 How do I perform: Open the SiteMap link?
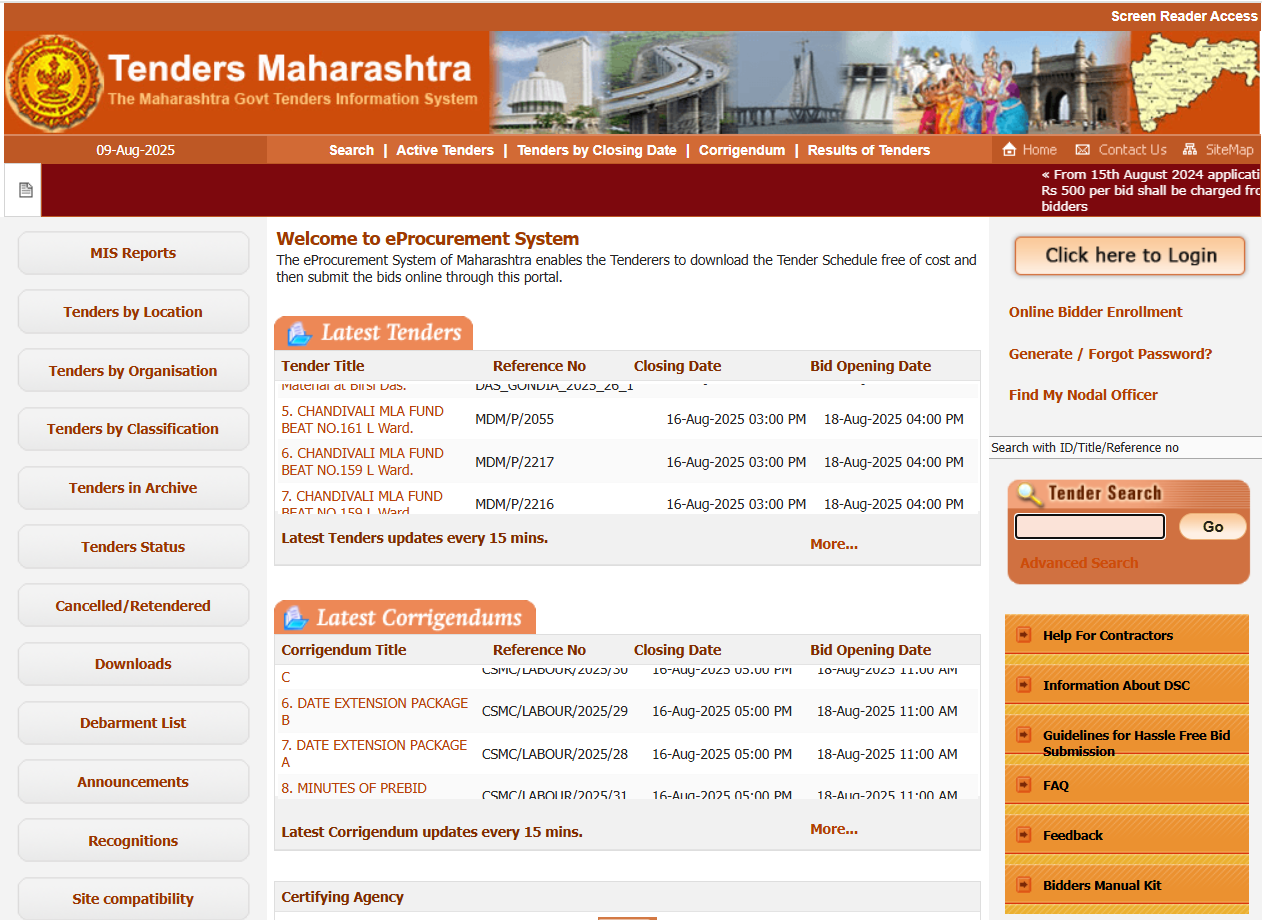coord(1229,150)
